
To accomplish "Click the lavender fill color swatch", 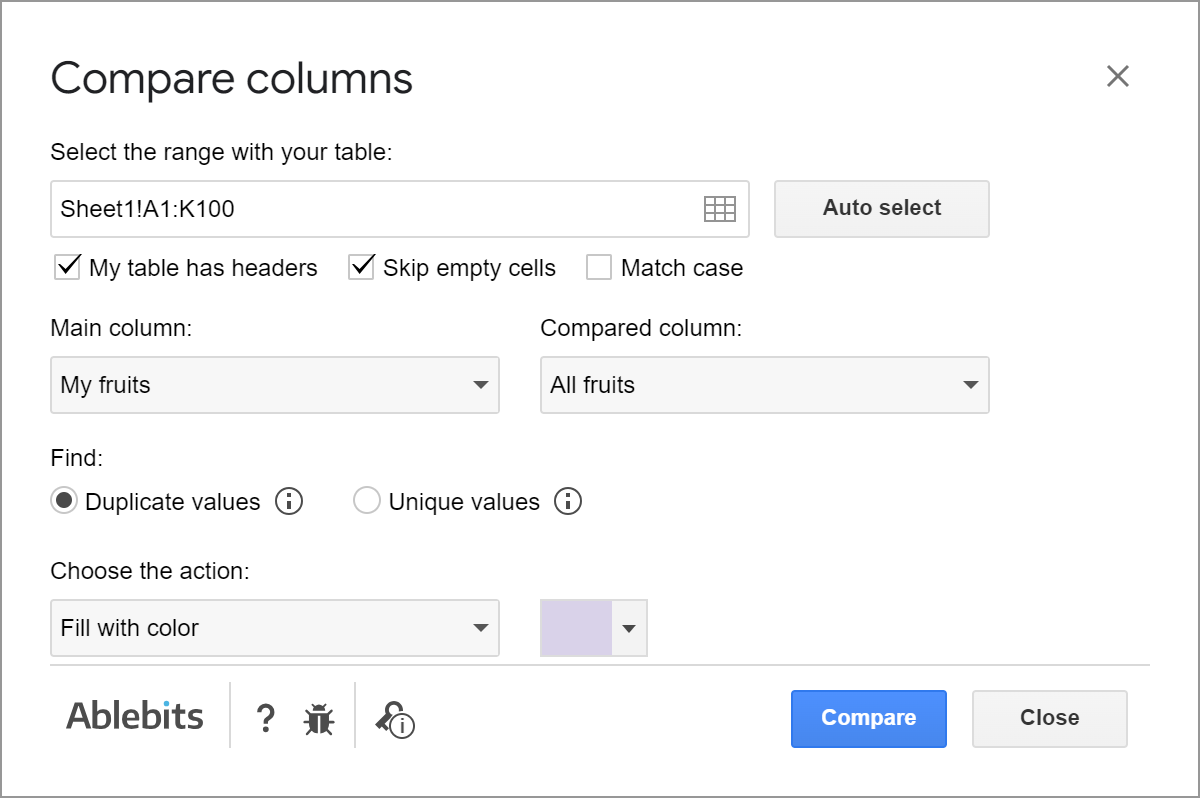I will tap(576, 628).
